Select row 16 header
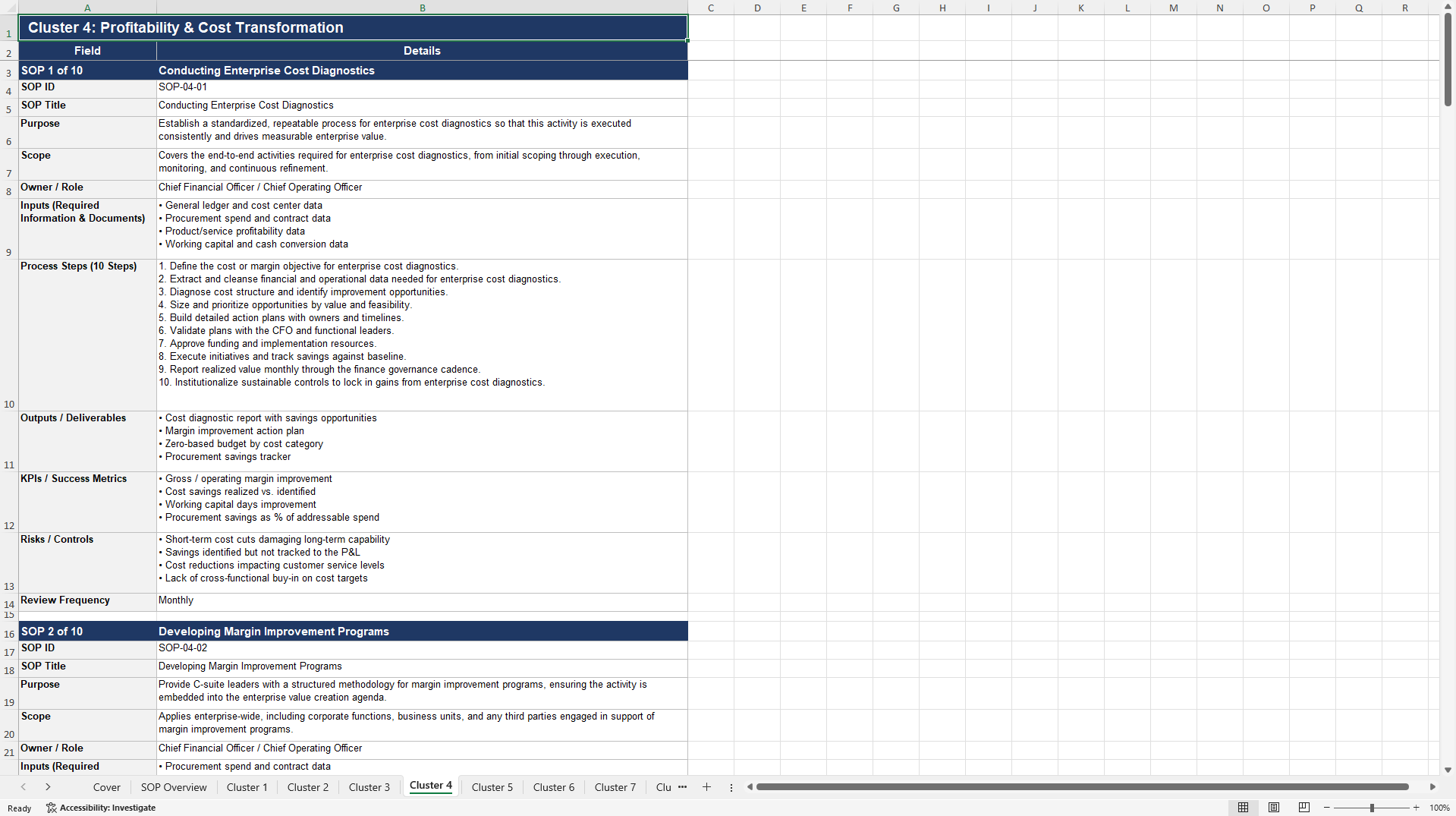 (9, 631)
